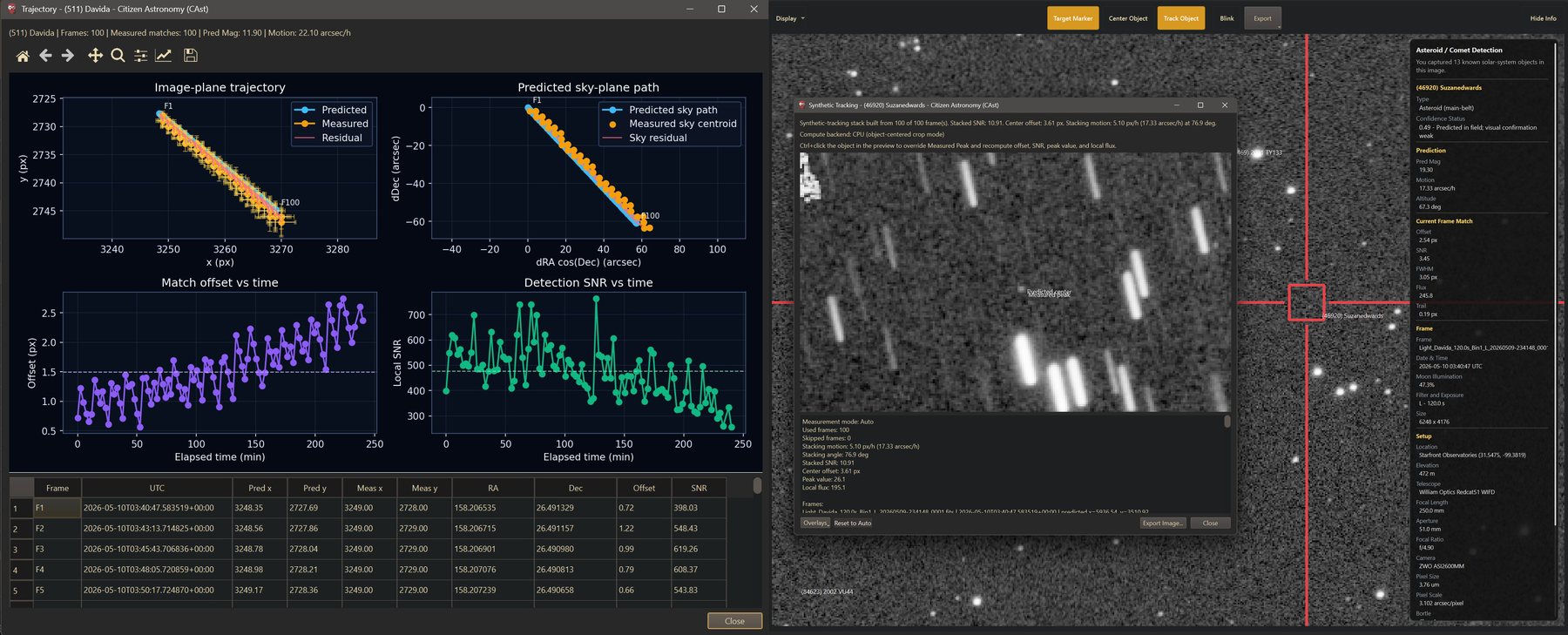Minimize the Synthetic Tracking window
The height and width of the screenshot is (635, 1568).
point(1176,105)
